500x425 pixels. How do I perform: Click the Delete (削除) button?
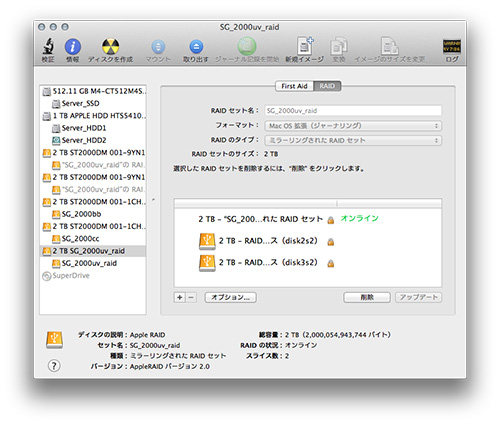point(367,297)
